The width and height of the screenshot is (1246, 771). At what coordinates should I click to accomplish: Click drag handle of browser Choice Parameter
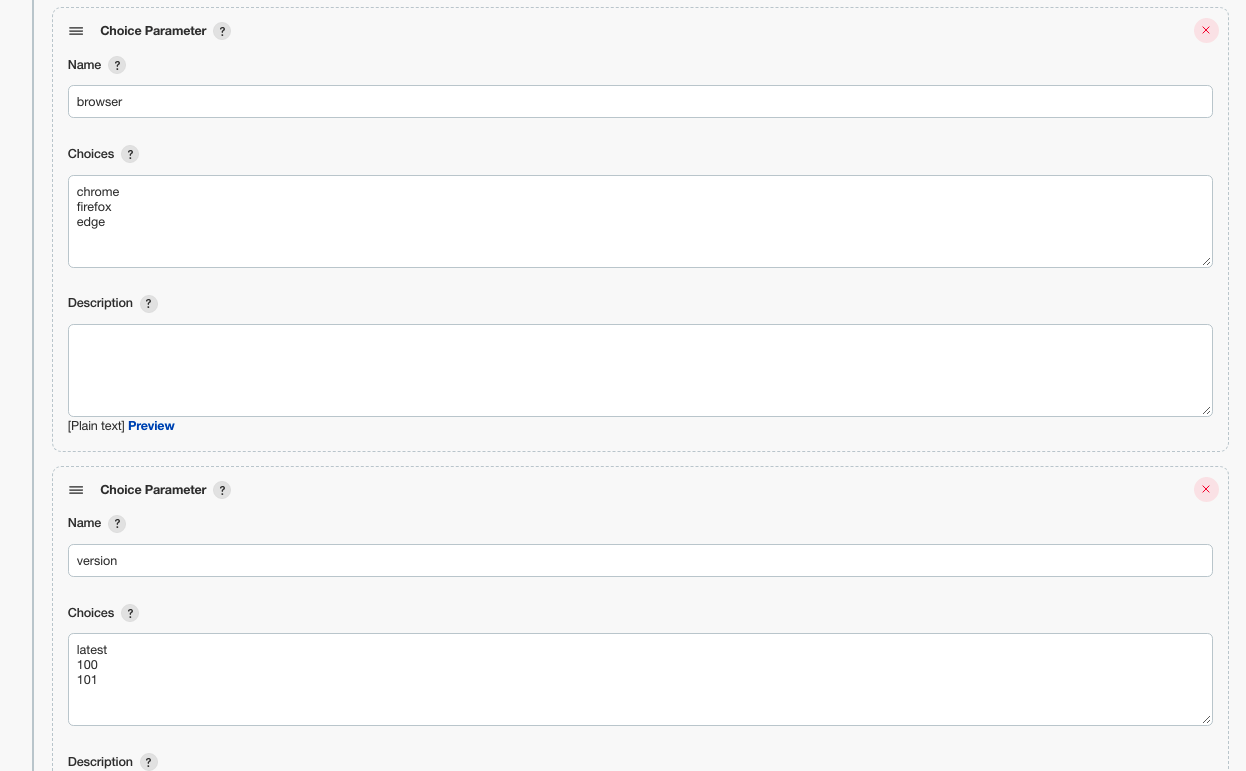[x=76, y=31]
